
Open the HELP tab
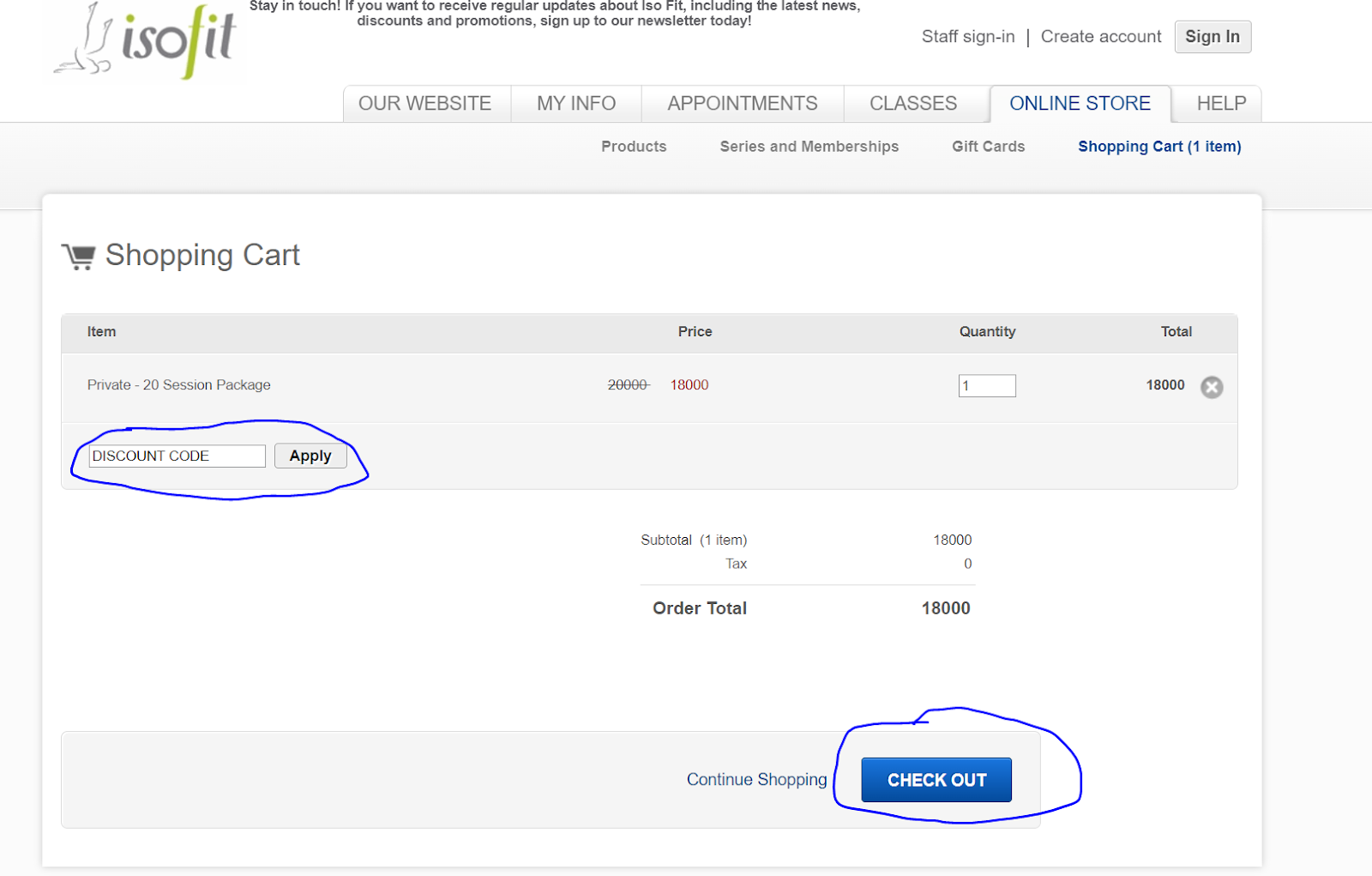click(1221, 104)
